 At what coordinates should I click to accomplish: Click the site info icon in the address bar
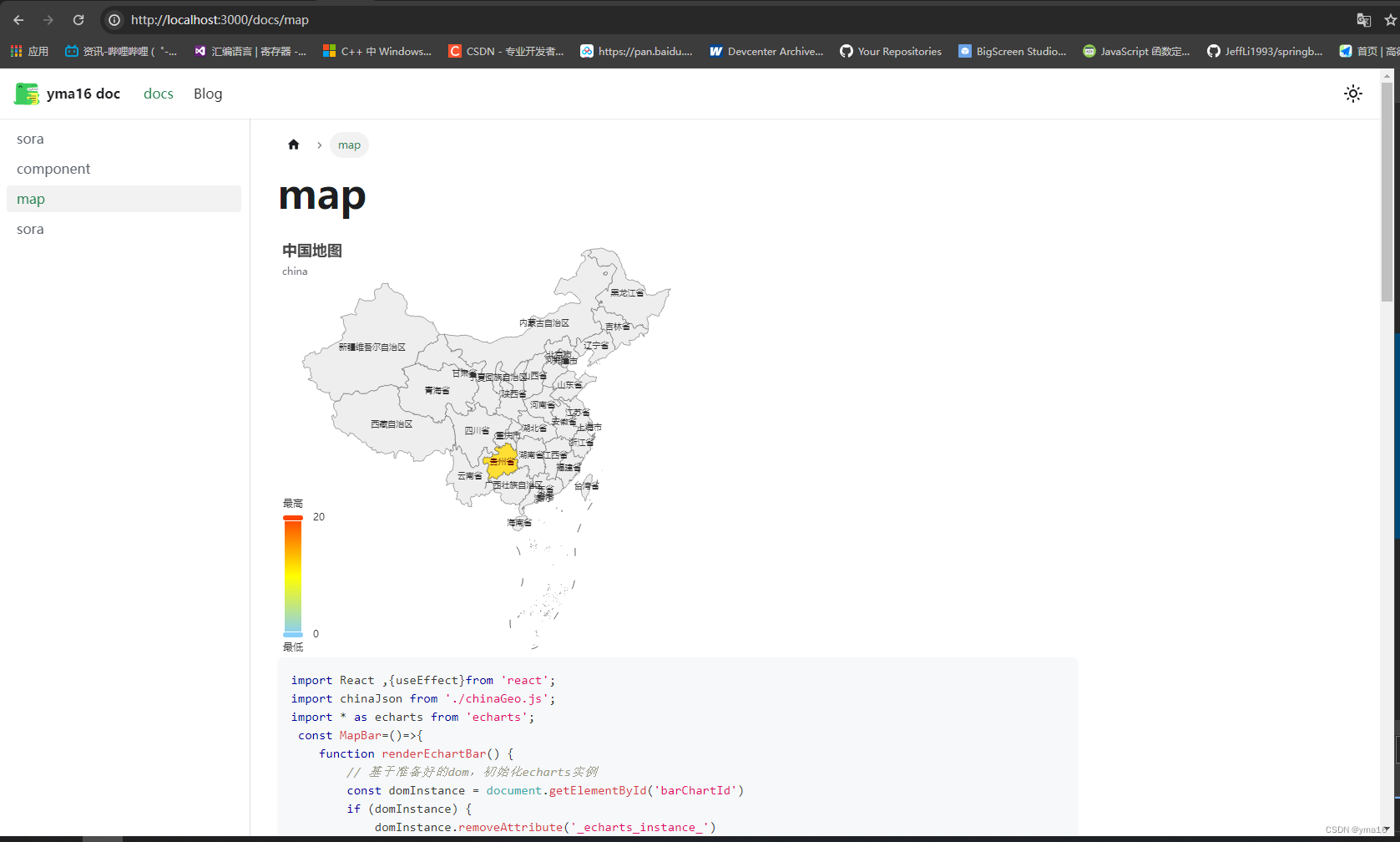[113, 19]
